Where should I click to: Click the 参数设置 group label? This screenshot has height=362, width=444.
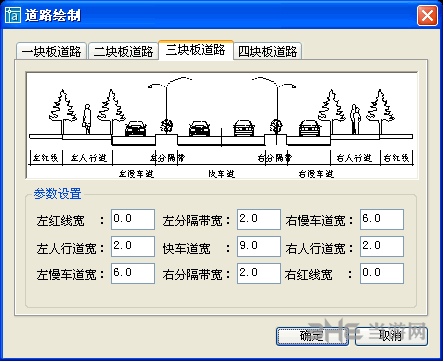57,194
